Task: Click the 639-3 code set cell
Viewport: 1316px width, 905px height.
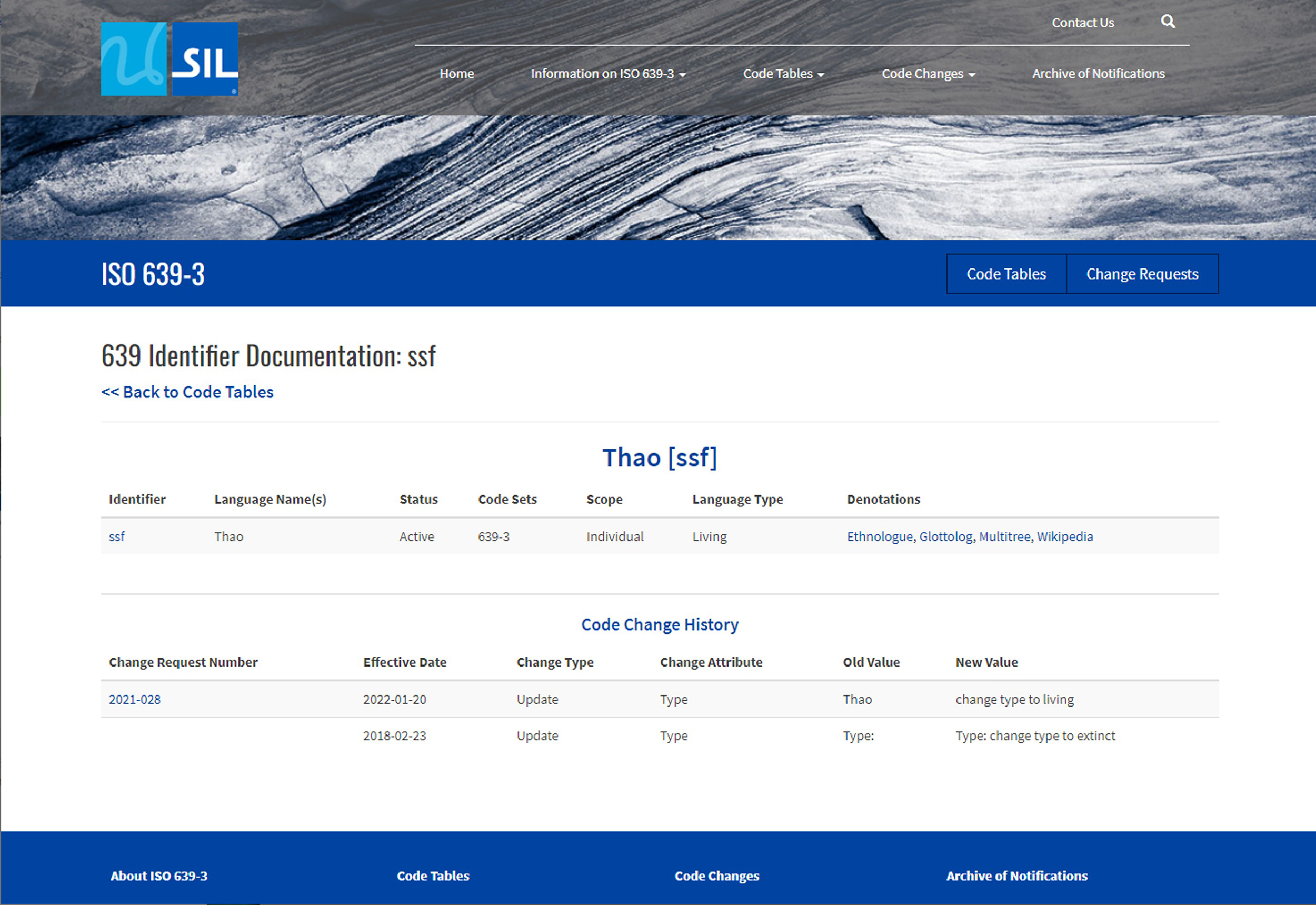Action: pyautogui.click(x=494, y=536)
